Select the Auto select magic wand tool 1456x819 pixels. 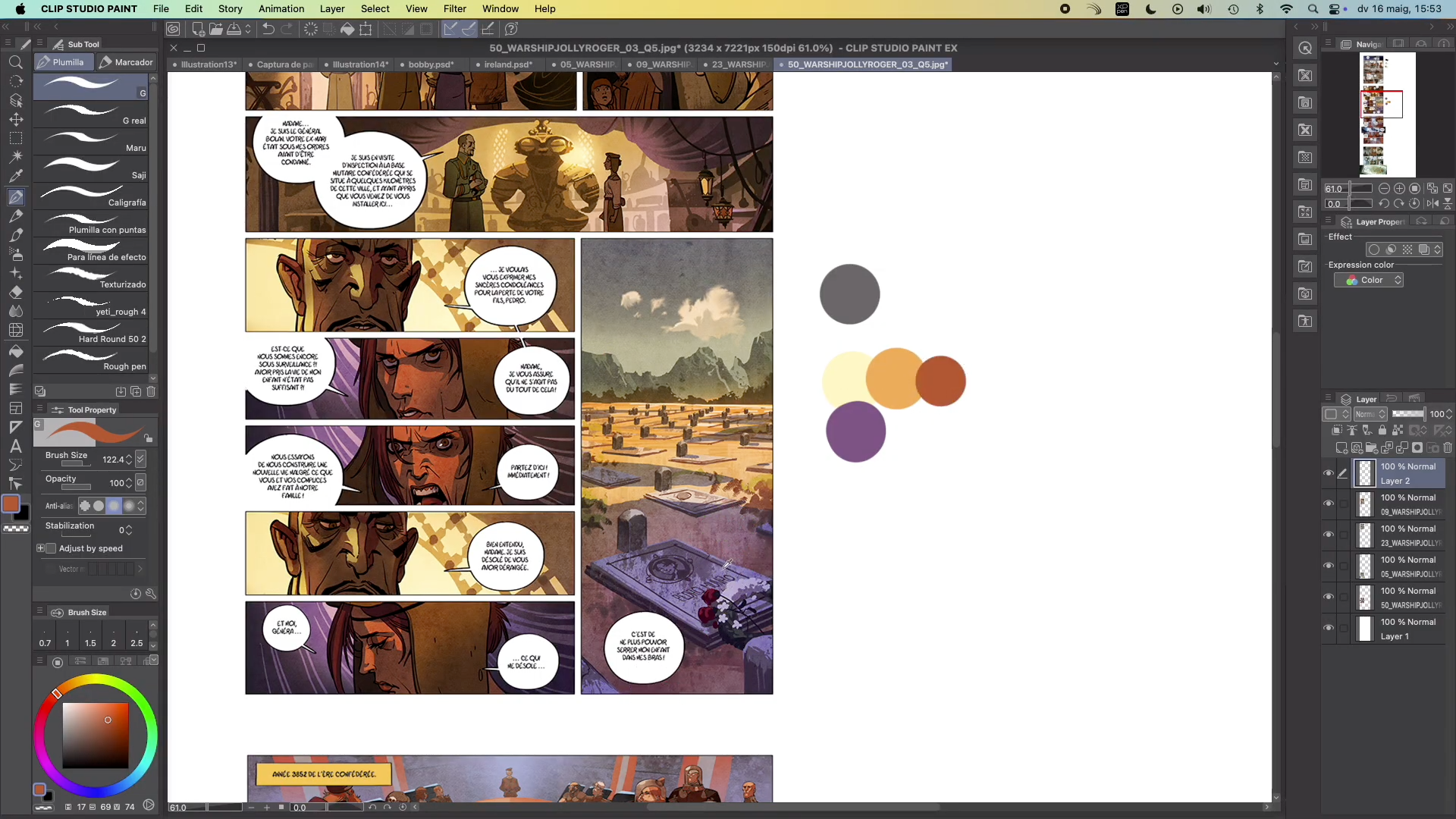pyautogui.click(x=15, y=157)
